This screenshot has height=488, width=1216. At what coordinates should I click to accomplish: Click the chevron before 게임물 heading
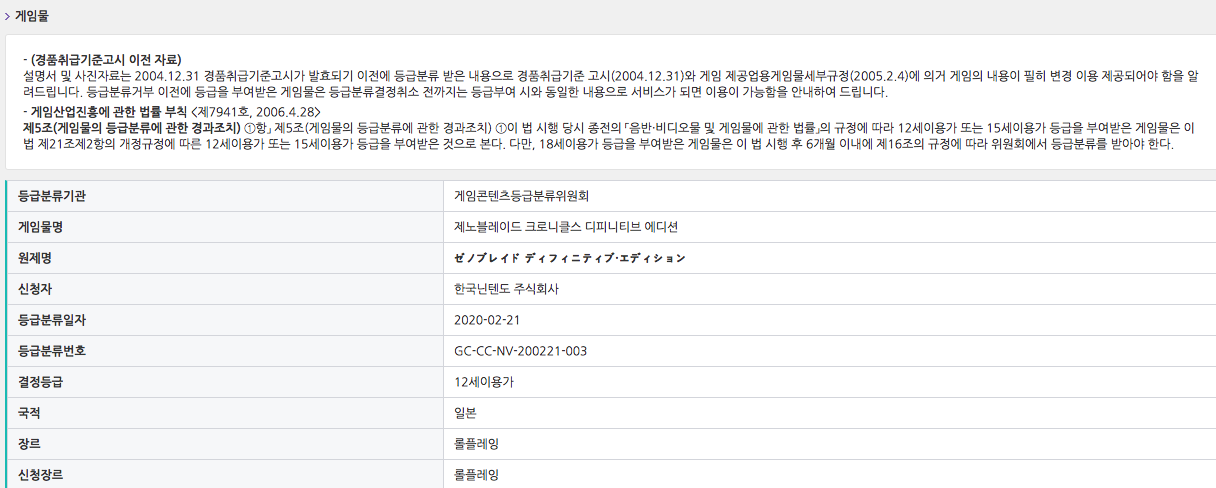(x=7, y=16)
